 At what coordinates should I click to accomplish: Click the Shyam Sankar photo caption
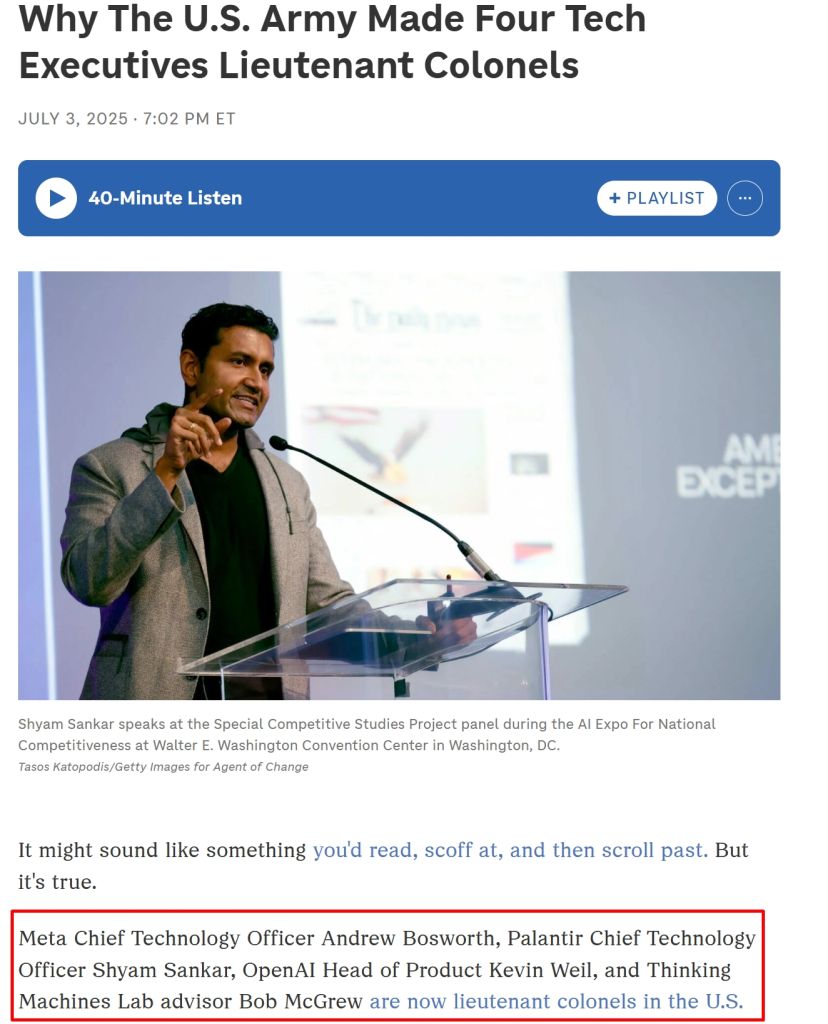[x=366, y=735]
